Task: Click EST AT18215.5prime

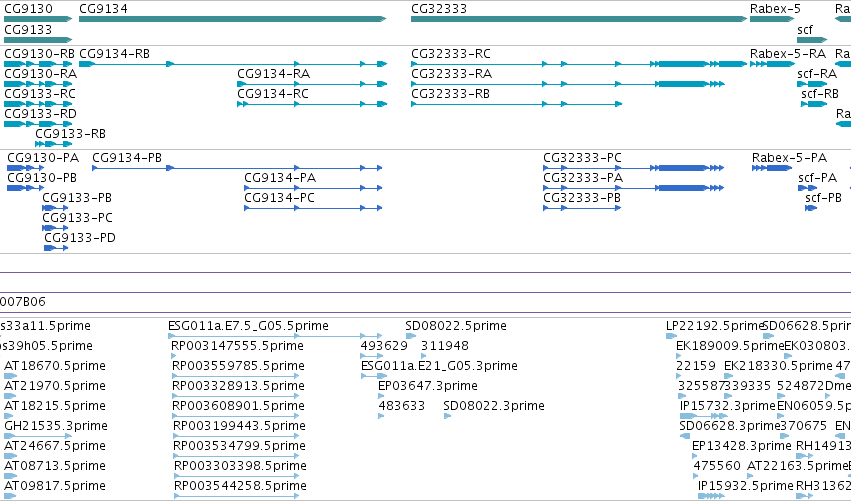Action: point(55,406)
